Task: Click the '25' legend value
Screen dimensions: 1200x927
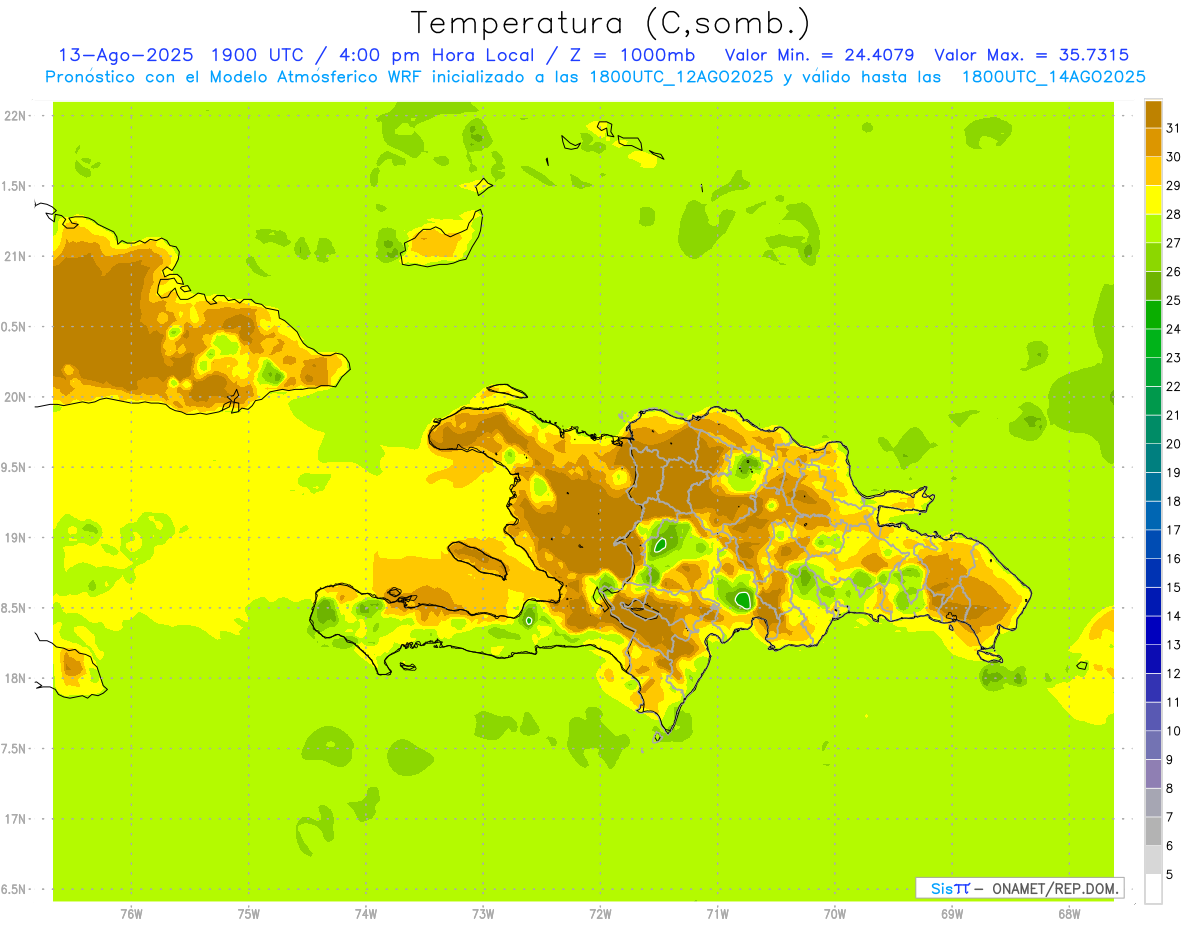Action: 1173,300
